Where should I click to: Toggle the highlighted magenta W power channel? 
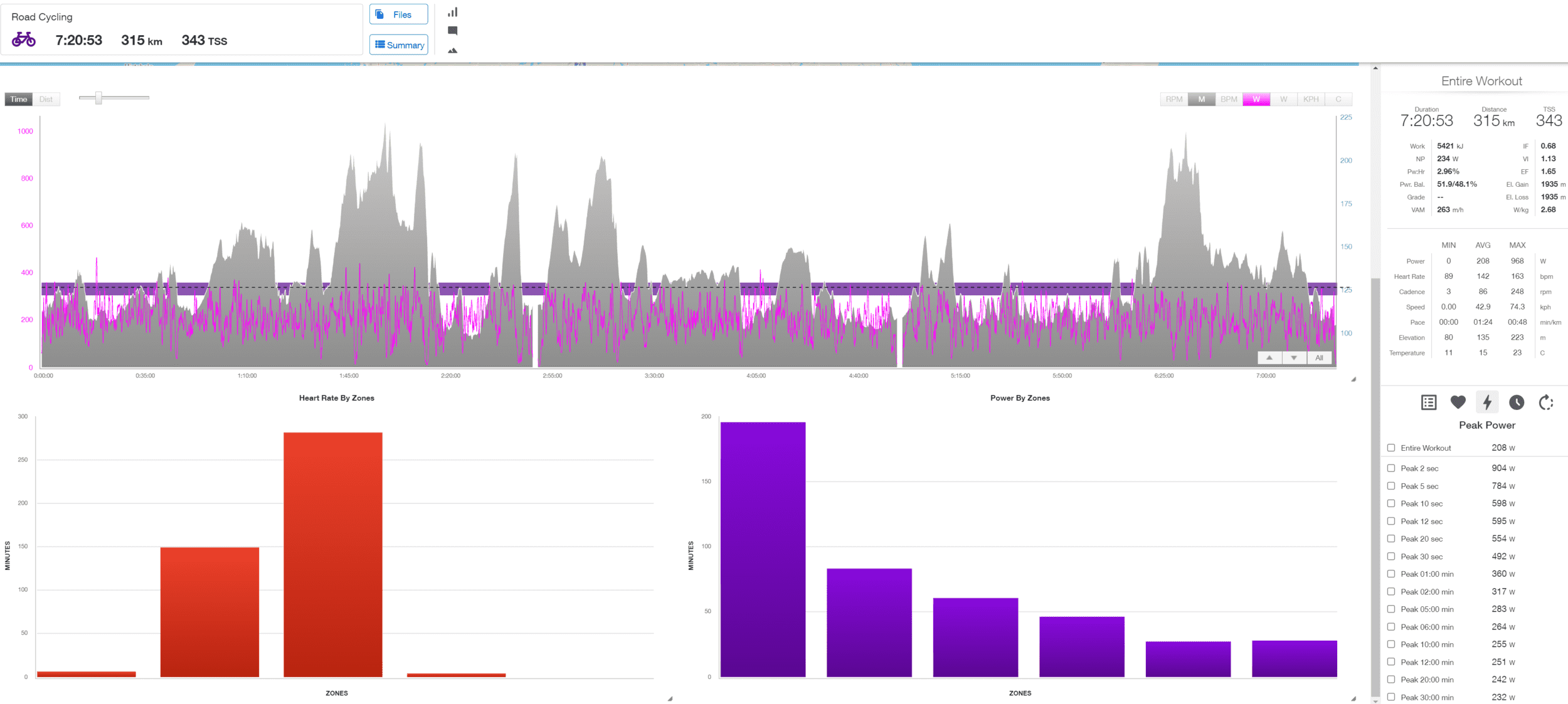1256,99
